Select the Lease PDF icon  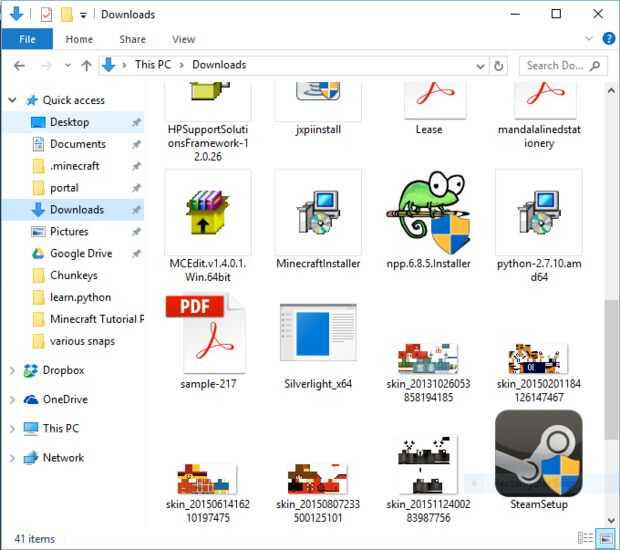[435, 99]
